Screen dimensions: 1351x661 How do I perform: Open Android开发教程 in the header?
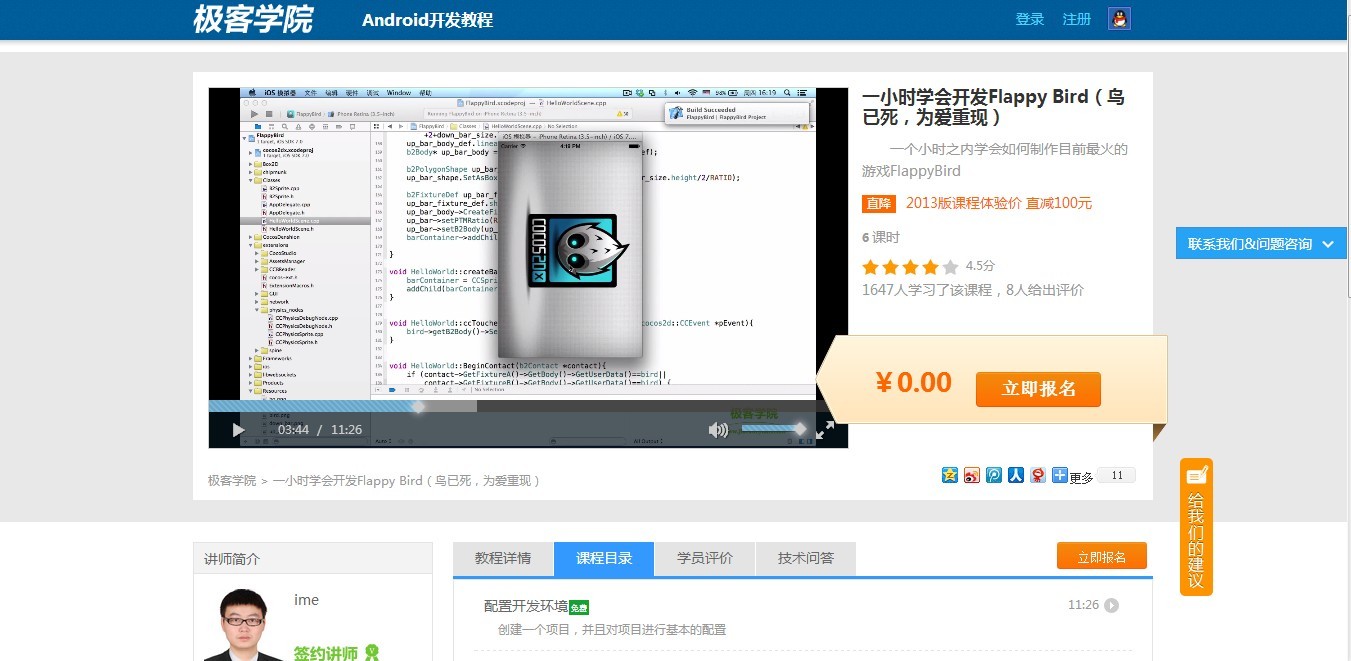(427, 20)
